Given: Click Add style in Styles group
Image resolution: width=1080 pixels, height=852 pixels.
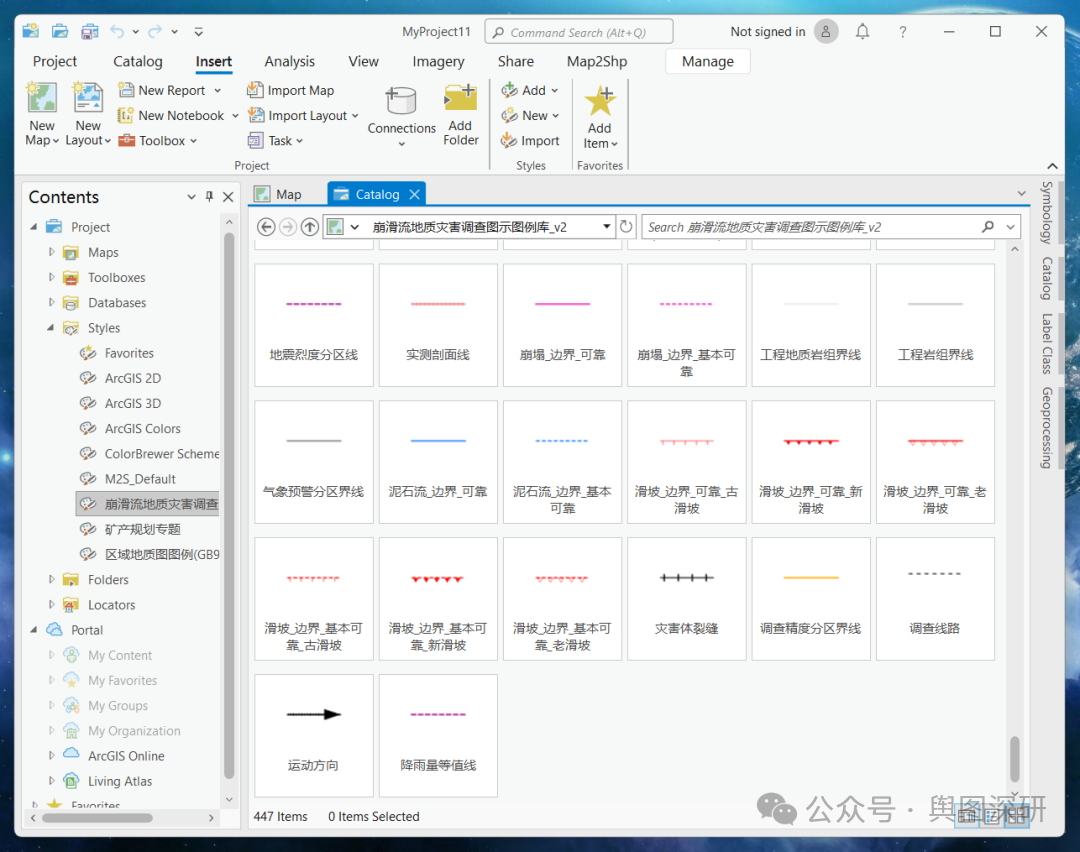Looking at the screenshot, I should point(530,90).
